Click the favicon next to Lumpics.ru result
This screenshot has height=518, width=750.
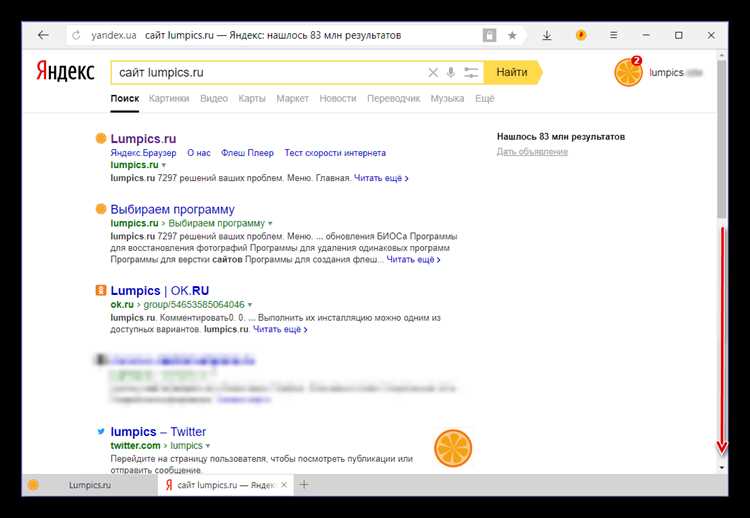[100, 139]
